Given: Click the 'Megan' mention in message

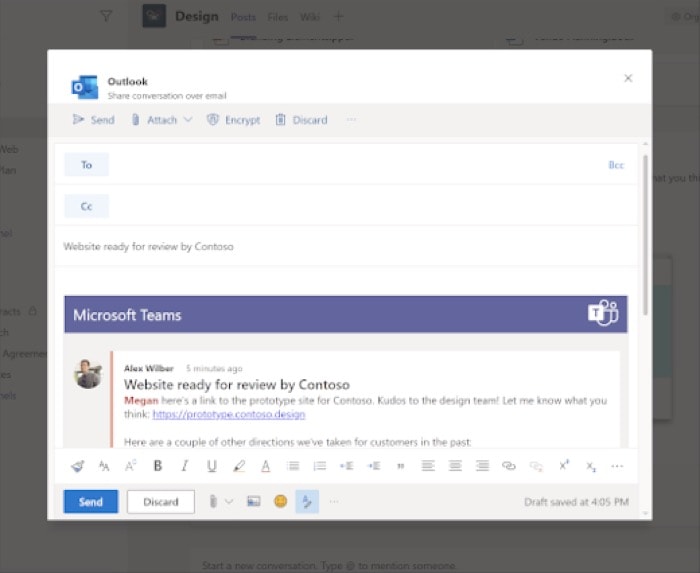Looking at the screenshot, I should coord(141,400).
